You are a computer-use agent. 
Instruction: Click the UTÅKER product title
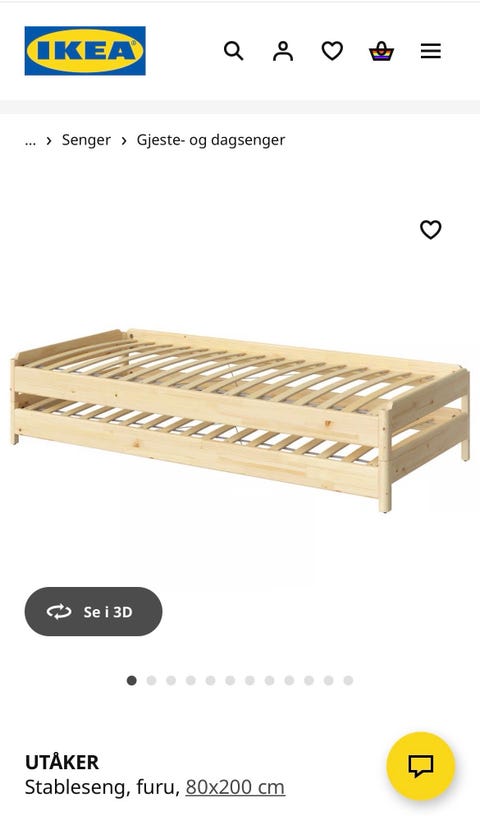[62, 762]
